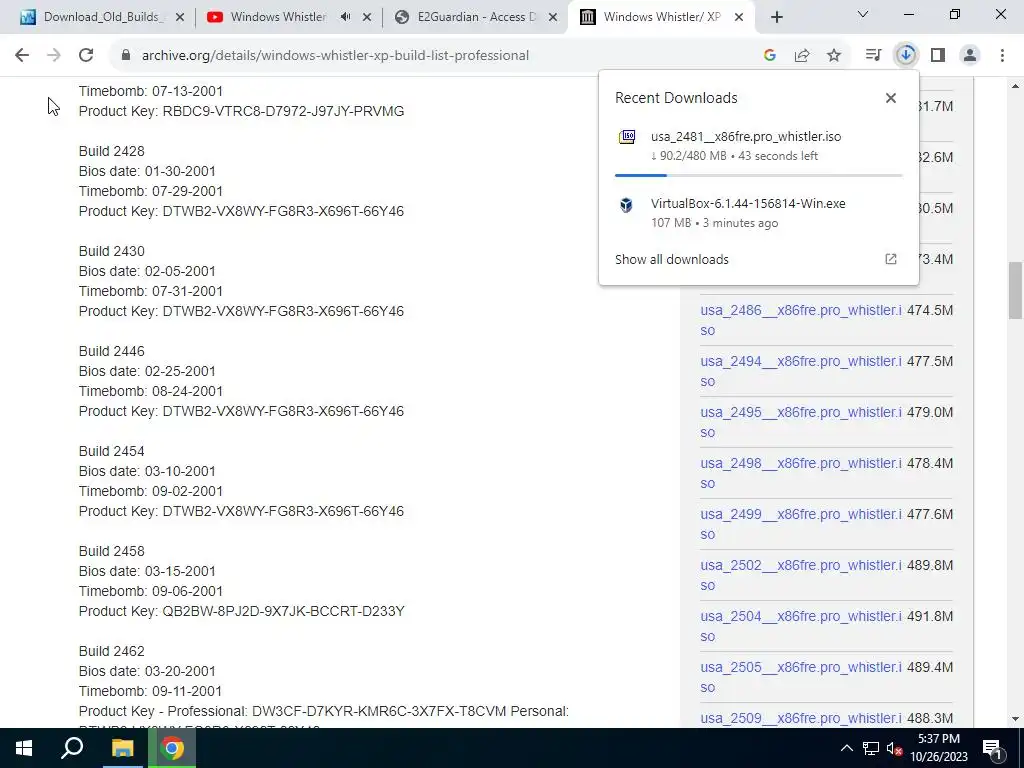Viewport: 1024px width, 768px height.
Task: Open media controls icon
Action: (x=873, y=56)
